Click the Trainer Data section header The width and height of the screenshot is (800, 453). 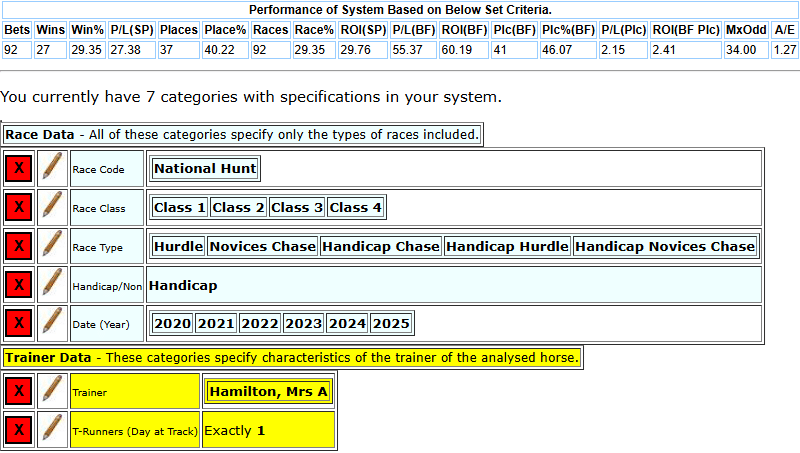[292, 358]
